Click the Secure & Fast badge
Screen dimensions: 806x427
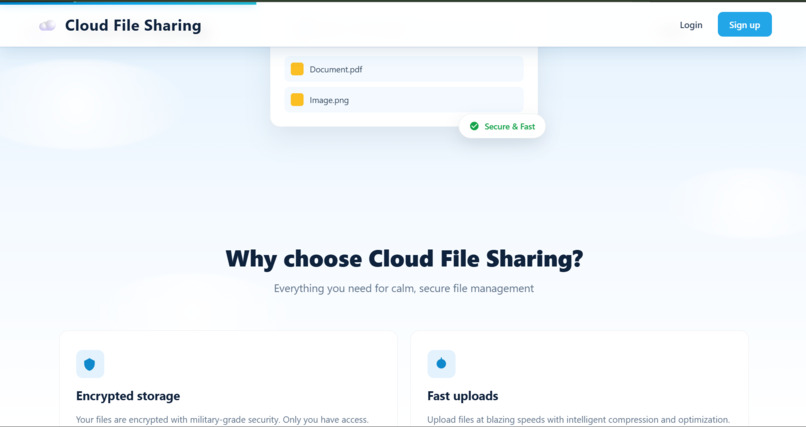502,126
